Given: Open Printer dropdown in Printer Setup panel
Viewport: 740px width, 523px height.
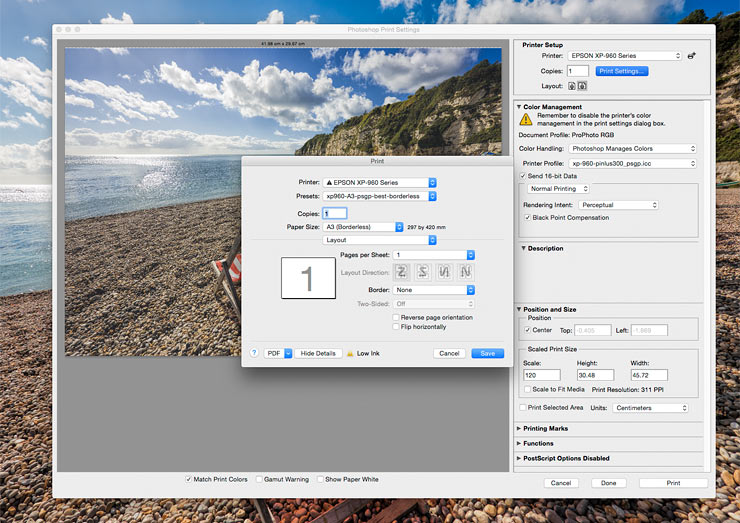Looking at the screenshot, I should (x=625, y=56).
